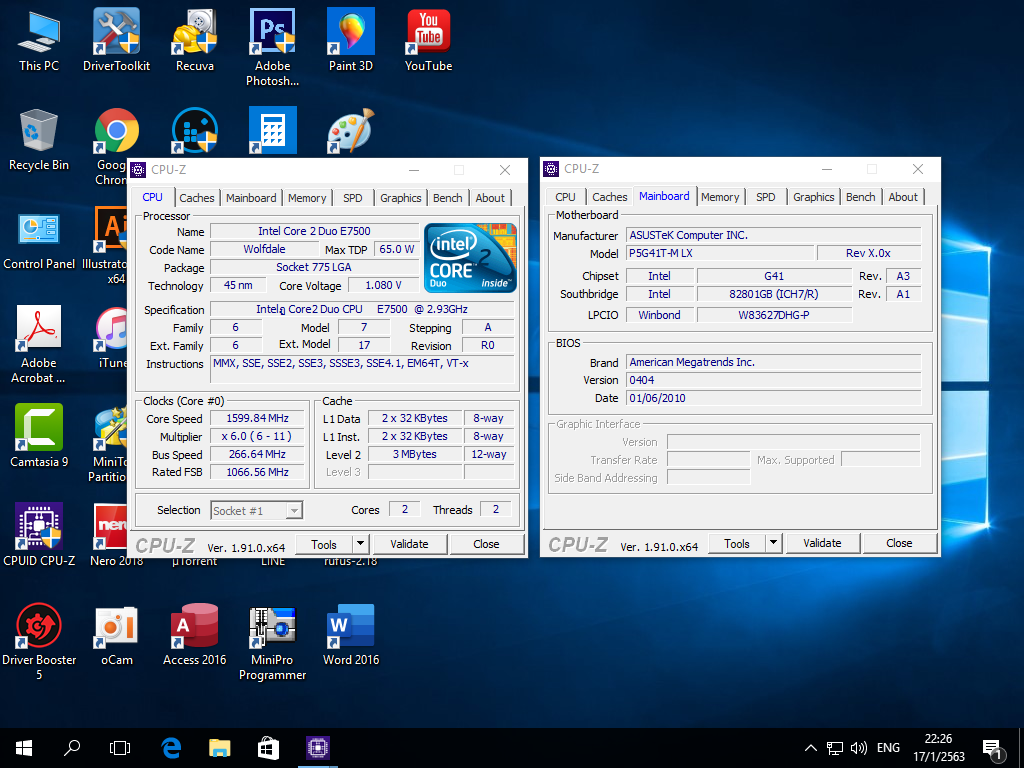Screen dimensions: 1024x768
Task: Open Access 2016 desktop icon
Action: [195, 633]
